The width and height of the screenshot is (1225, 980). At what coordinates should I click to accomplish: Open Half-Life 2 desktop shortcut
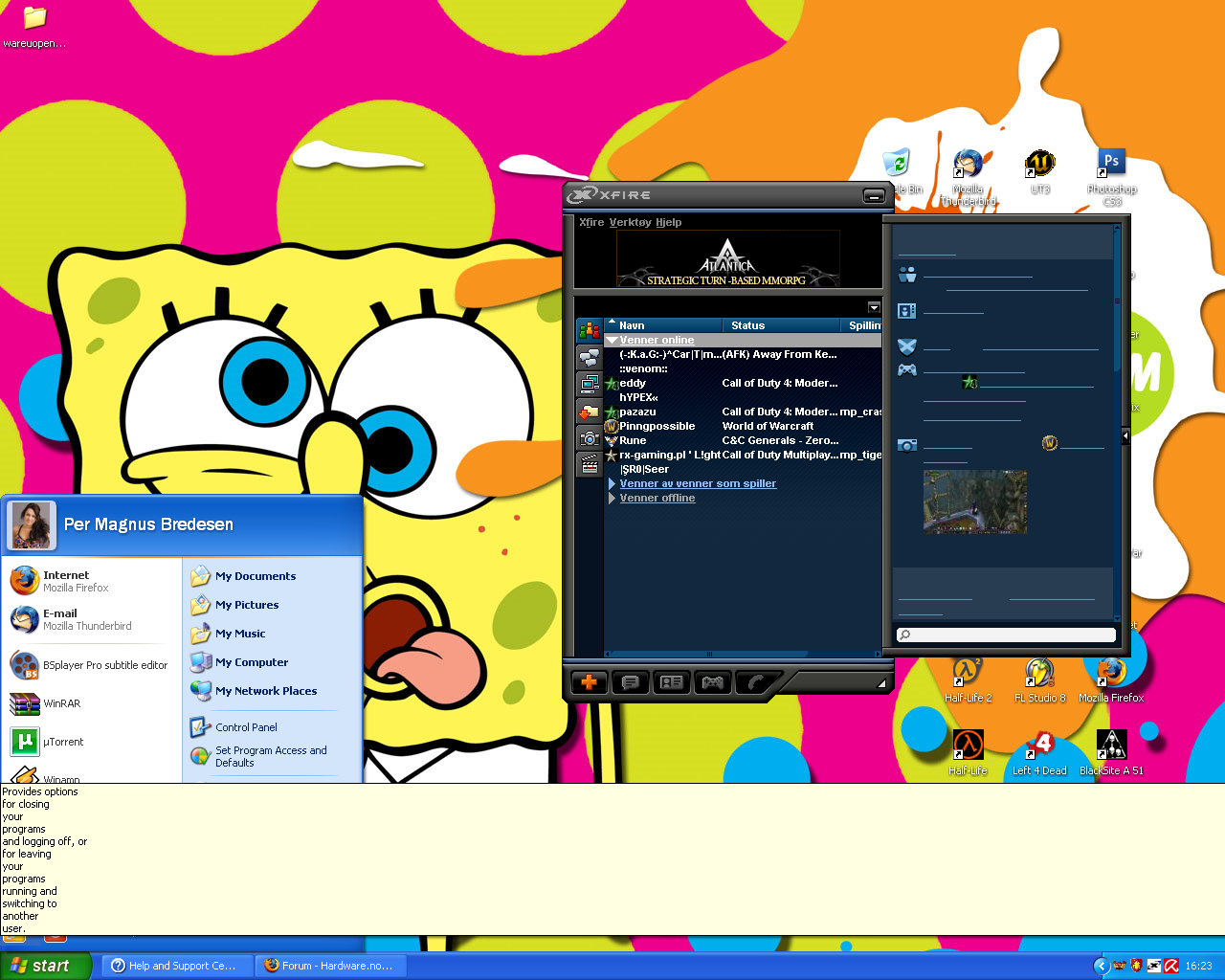pos(968,680)
